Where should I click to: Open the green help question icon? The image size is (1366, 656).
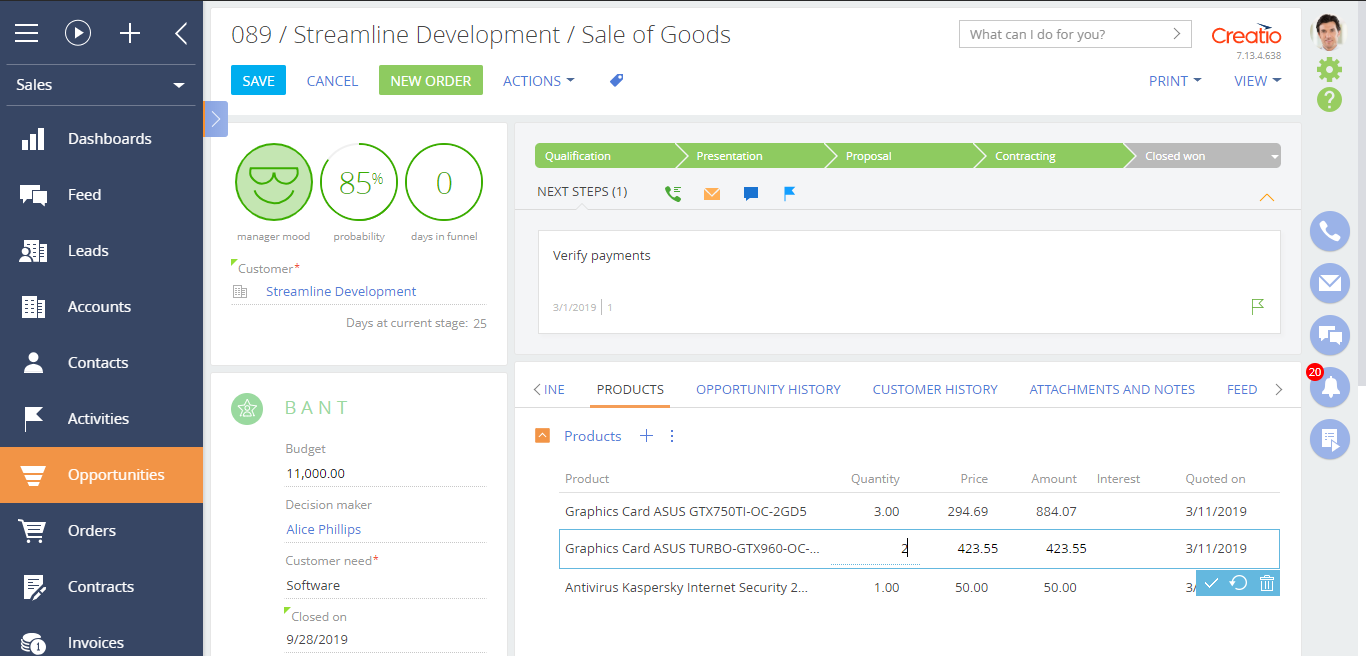point(1329,99)
